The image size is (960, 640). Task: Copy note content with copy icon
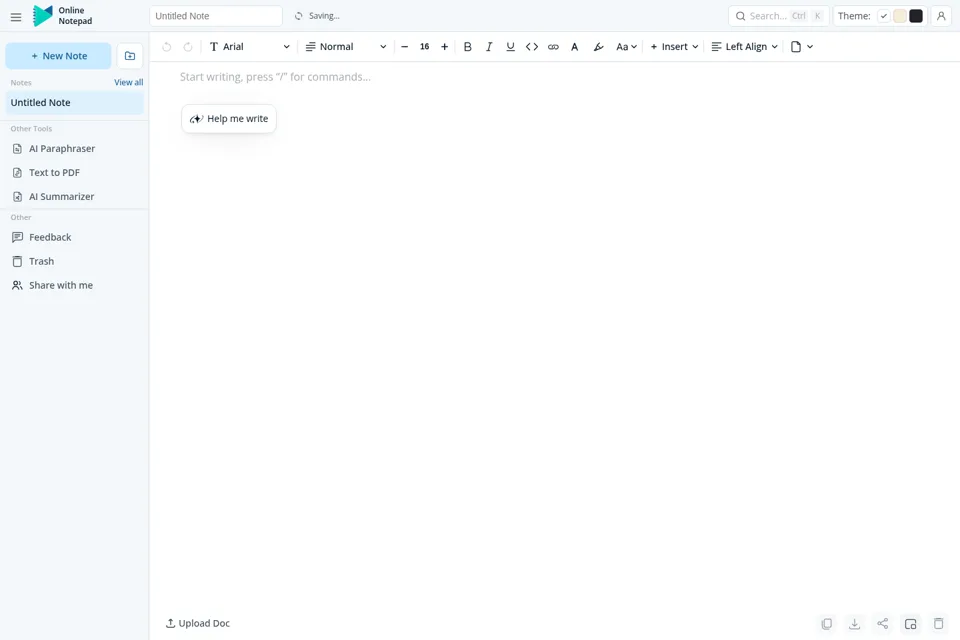pos(827,623)
